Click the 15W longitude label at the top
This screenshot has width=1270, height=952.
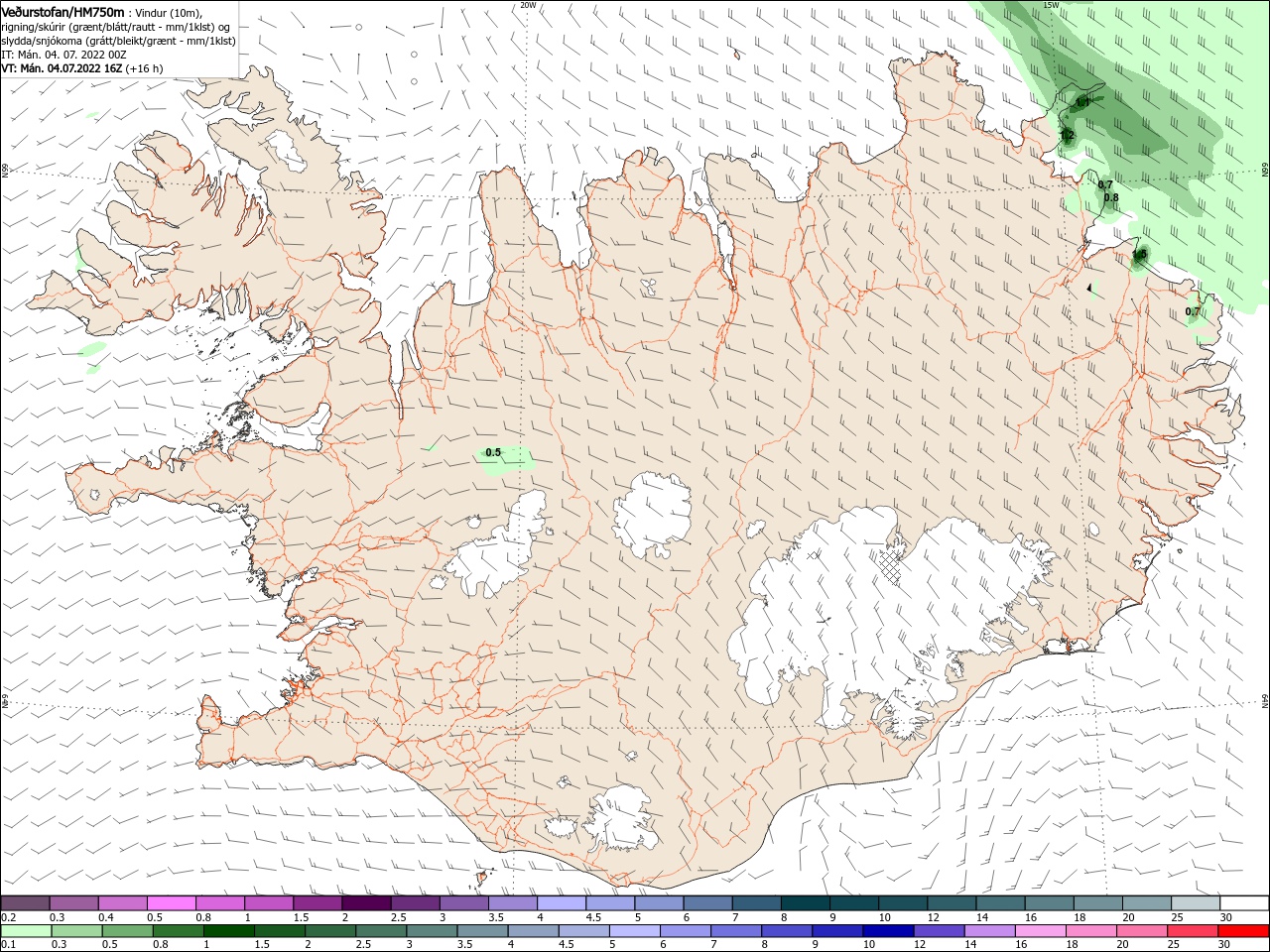(1052, 5)
